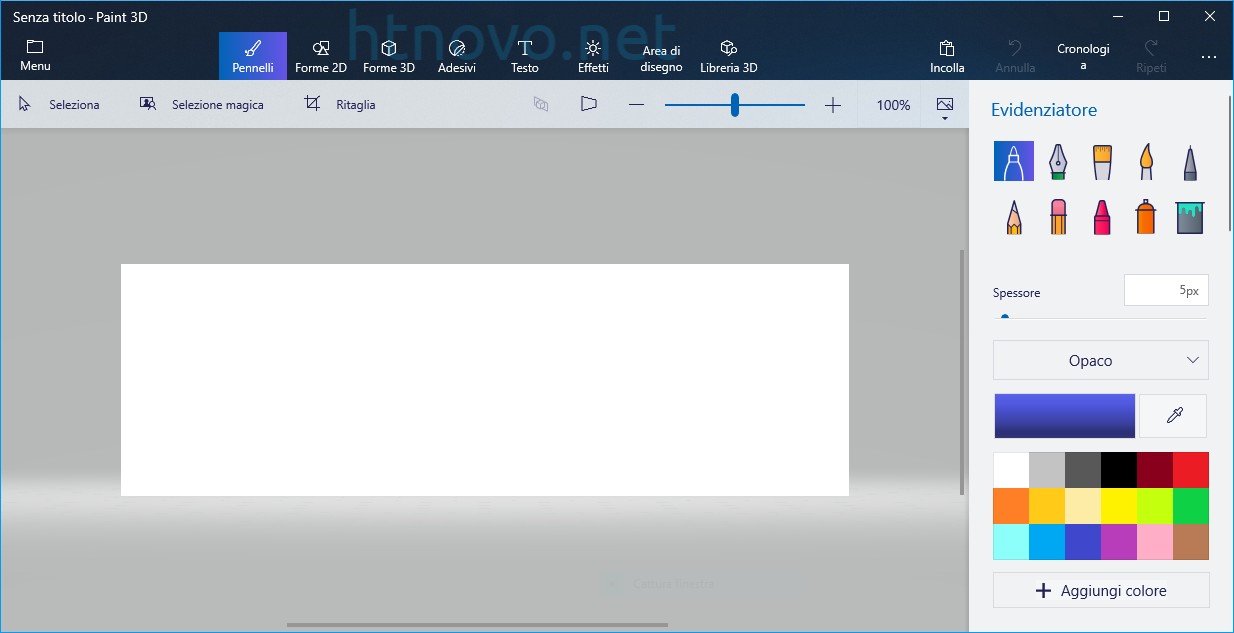Screen dimensions: 1234x633
Task: Switch to the Forme 3D tab
Action: pos(389,55)
